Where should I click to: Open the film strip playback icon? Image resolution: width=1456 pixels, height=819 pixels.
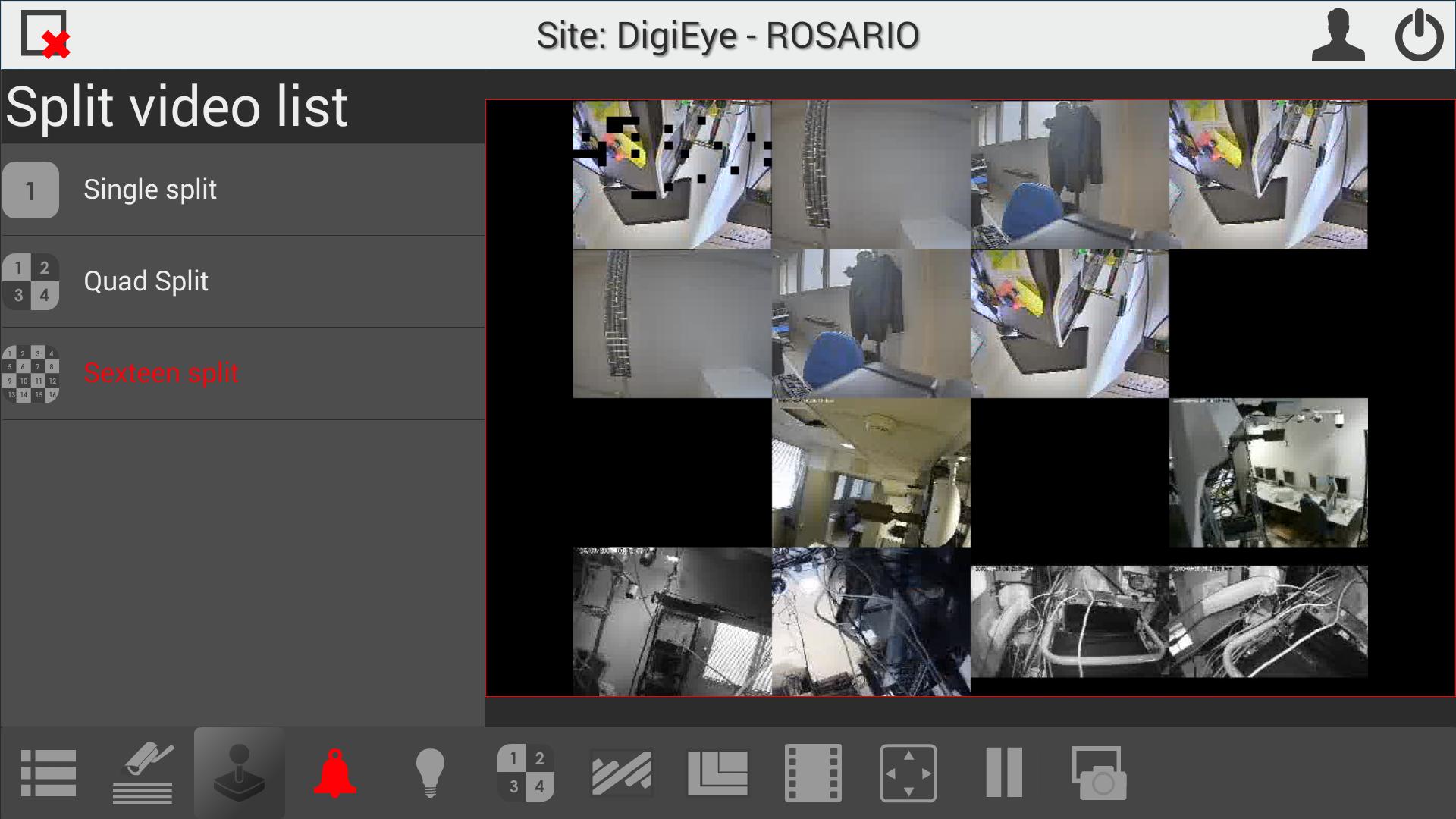(813, 773)
